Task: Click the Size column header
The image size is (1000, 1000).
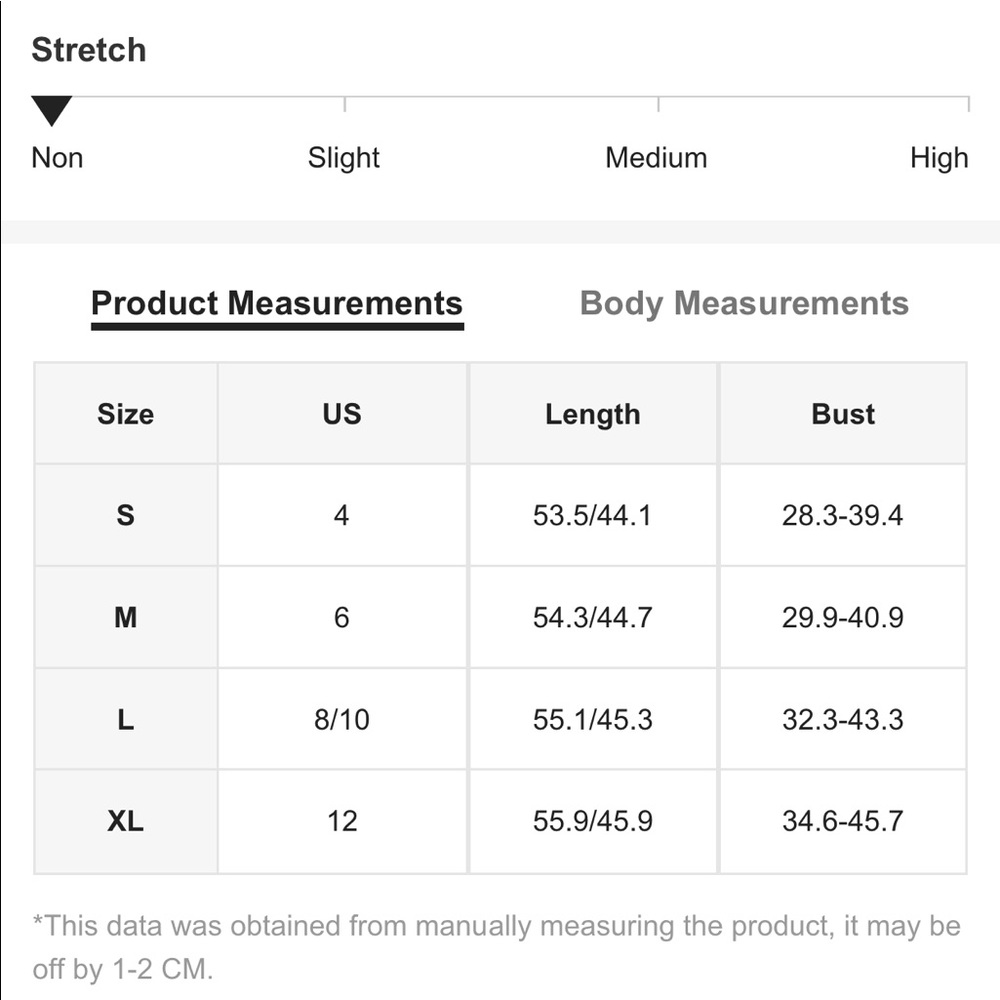Action: point(125,414)
